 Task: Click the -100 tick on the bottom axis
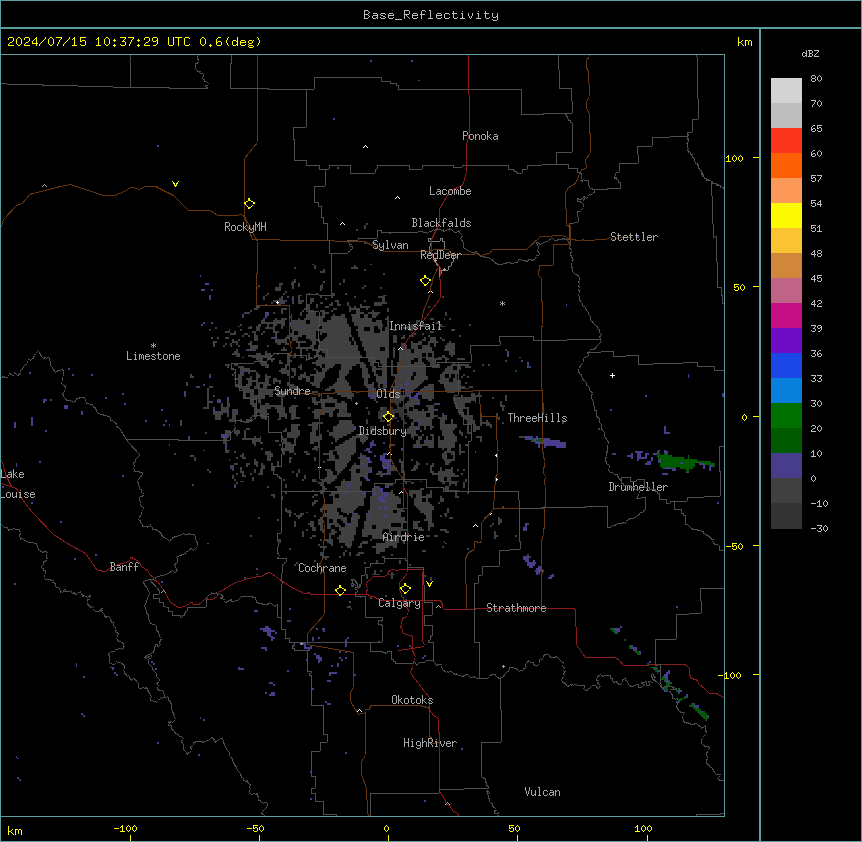tap(125, 828)
